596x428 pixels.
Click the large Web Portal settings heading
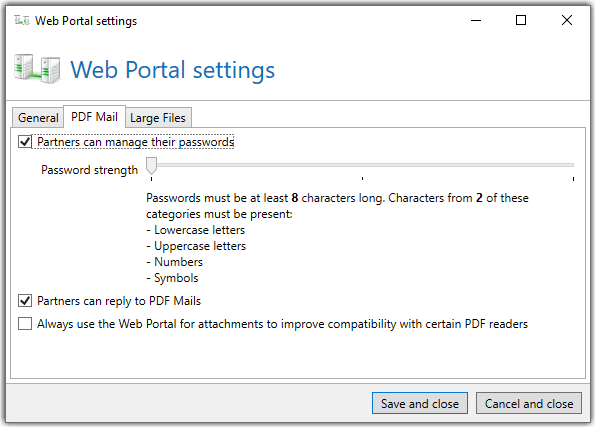click(x=173, y=70)
